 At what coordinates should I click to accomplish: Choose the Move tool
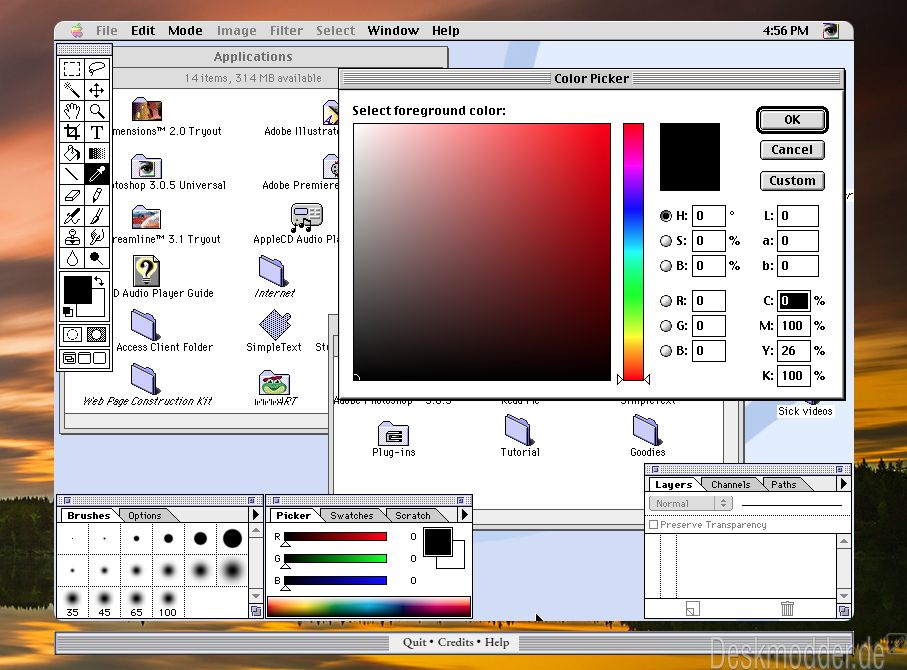(97, 90)
